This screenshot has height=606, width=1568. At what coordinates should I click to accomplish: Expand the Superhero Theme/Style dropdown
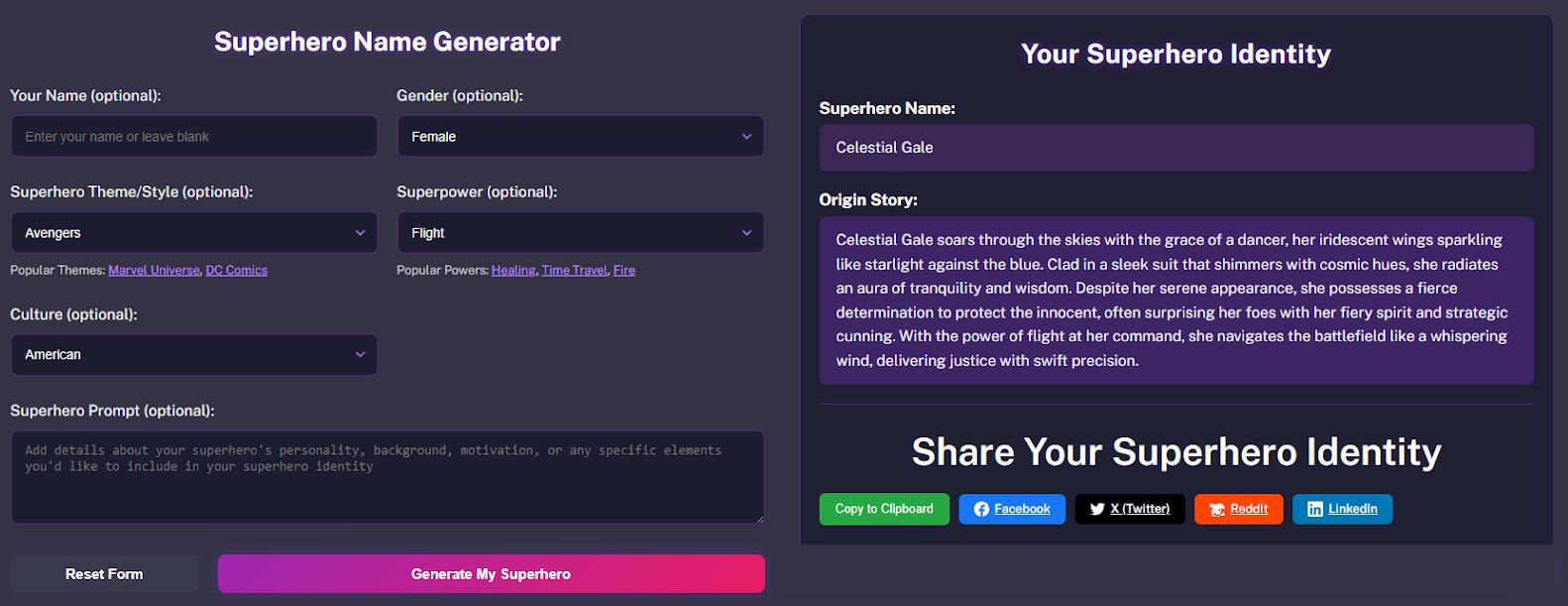(x=194, y=233)
